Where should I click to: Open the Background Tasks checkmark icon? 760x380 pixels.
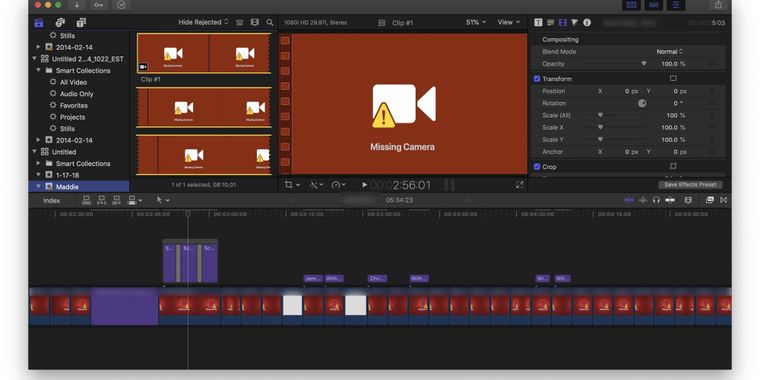pos(122,5)
